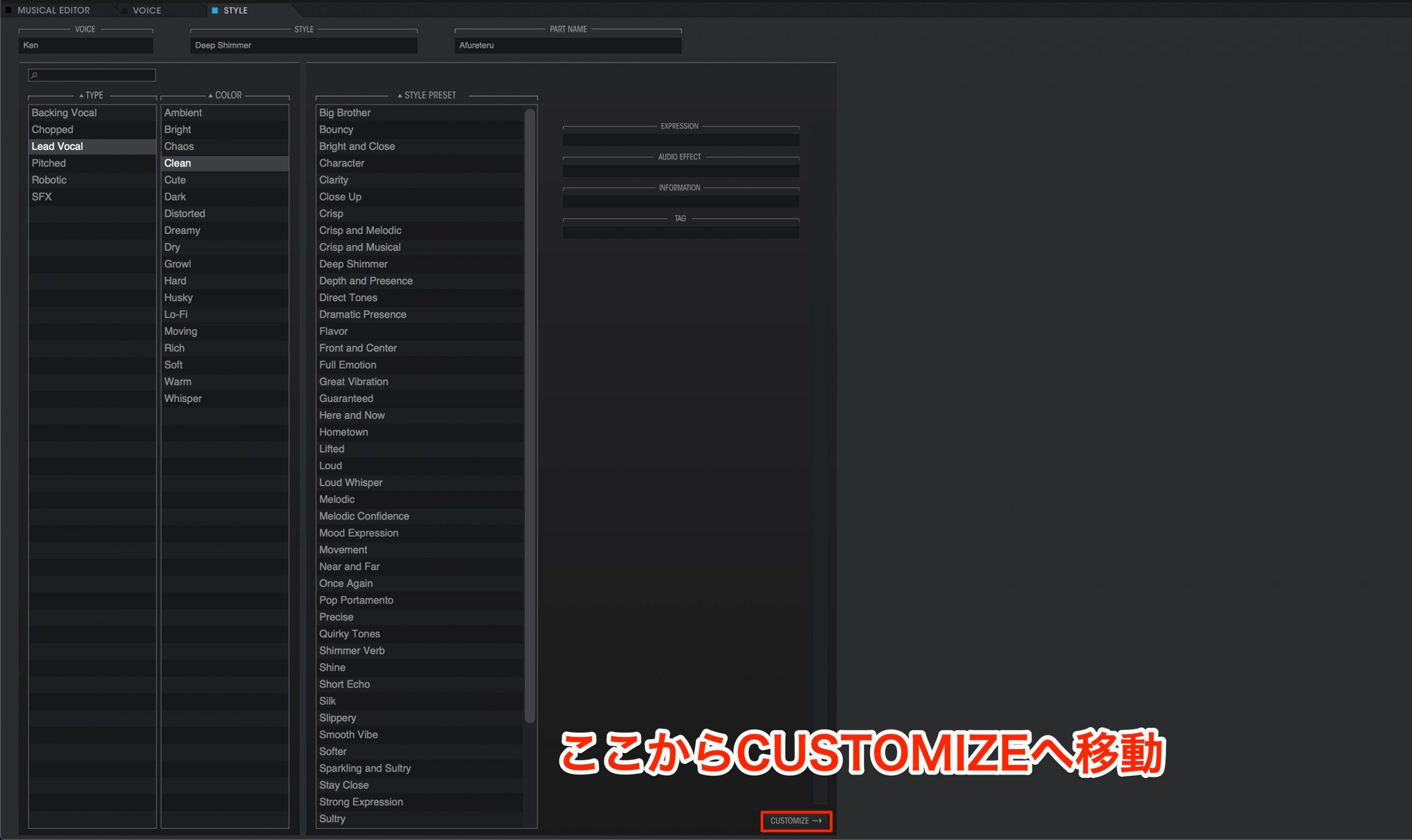
Task: Select Backing Vocal from TYPE list
Action: 64,112
